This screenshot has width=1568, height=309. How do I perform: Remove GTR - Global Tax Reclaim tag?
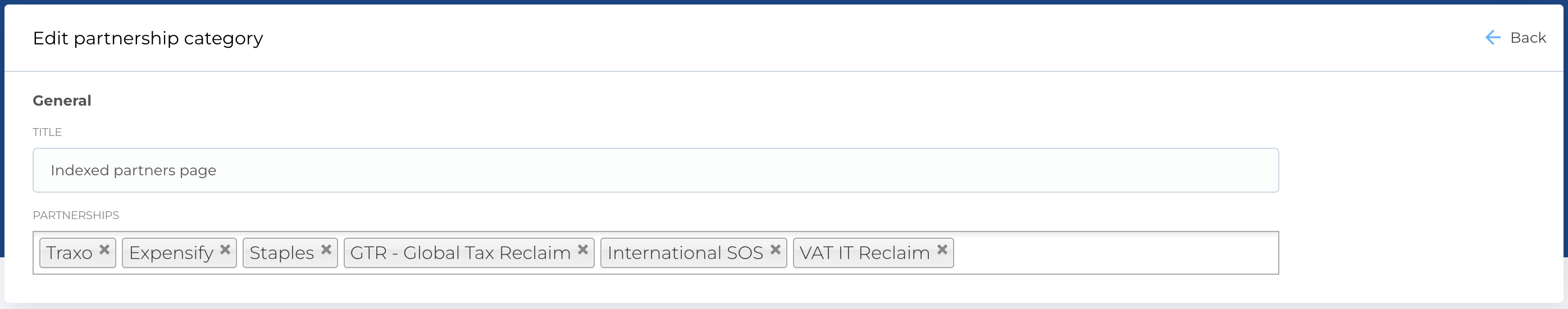tap(582, 250)
